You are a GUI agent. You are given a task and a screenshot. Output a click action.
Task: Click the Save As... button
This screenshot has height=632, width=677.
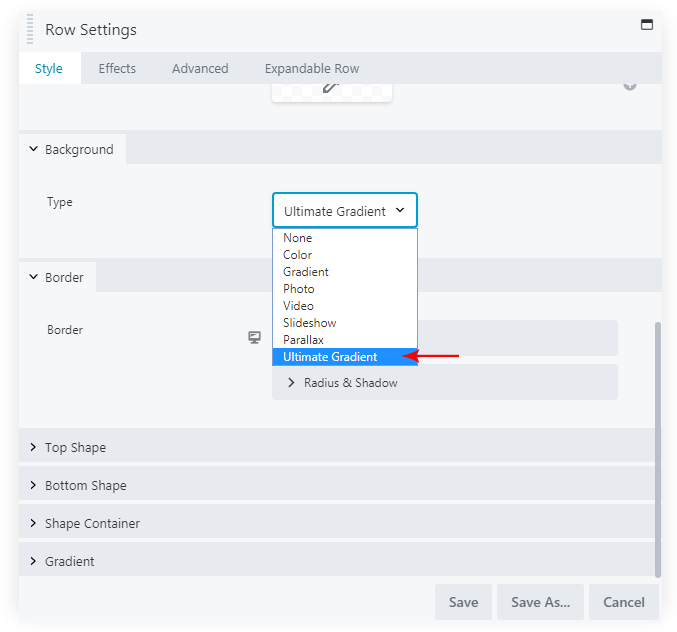tap(540, 602)
